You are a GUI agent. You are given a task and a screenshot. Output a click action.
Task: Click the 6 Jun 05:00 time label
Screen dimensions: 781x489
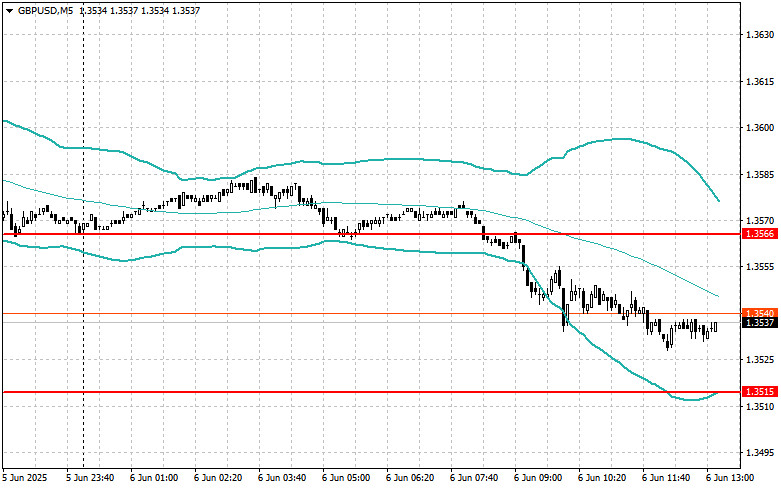(346, 478)
